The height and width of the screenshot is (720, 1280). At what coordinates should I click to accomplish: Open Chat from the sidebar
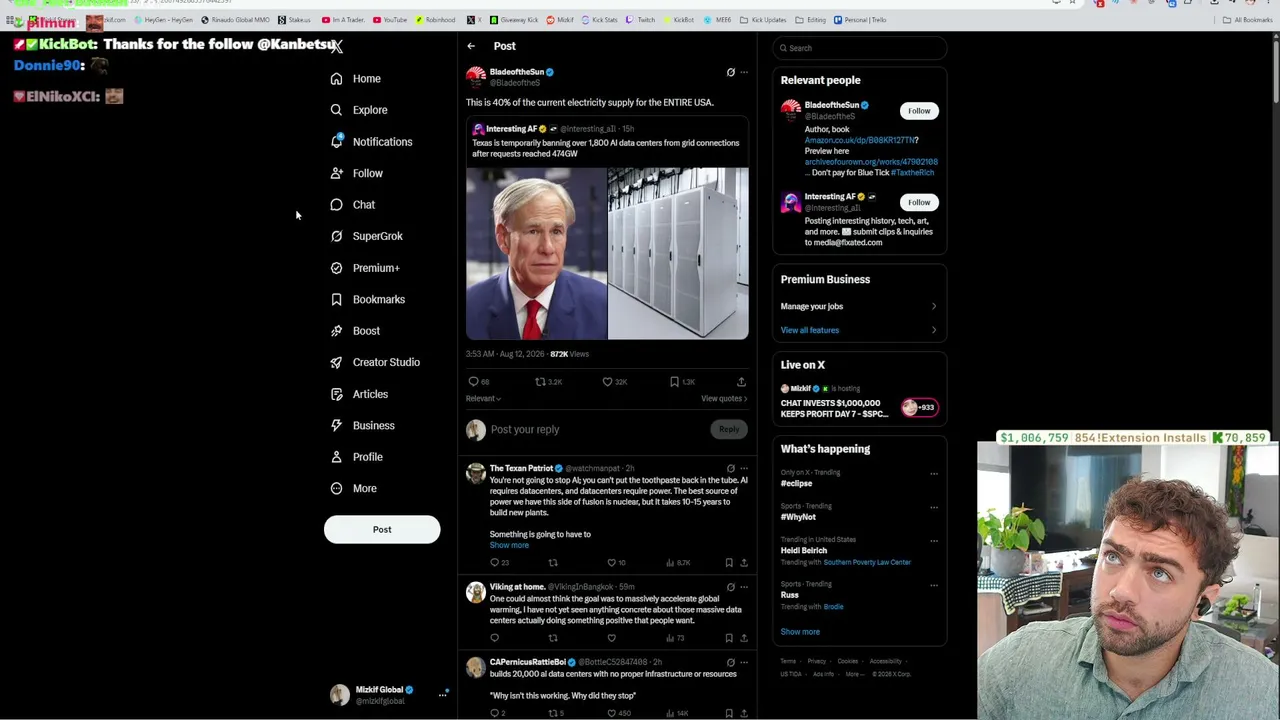point(353,205)
